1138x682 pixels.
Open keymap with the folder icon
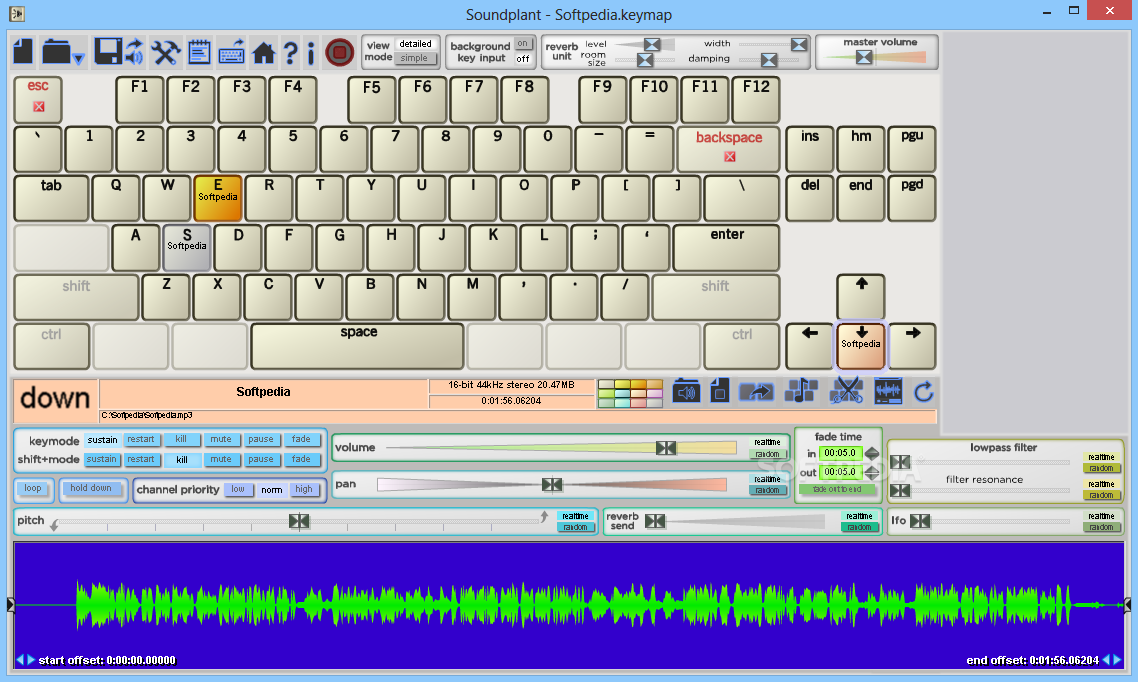coord(56,52)
